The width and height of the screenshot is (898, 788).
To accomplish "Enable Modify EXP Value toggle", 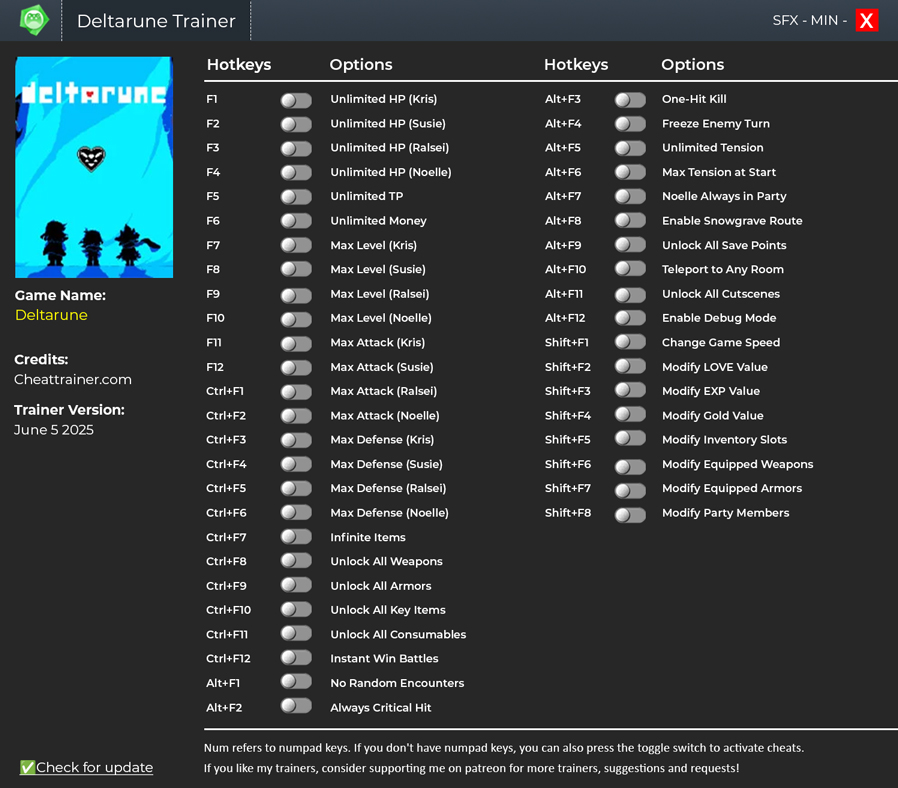I will 630,391.
